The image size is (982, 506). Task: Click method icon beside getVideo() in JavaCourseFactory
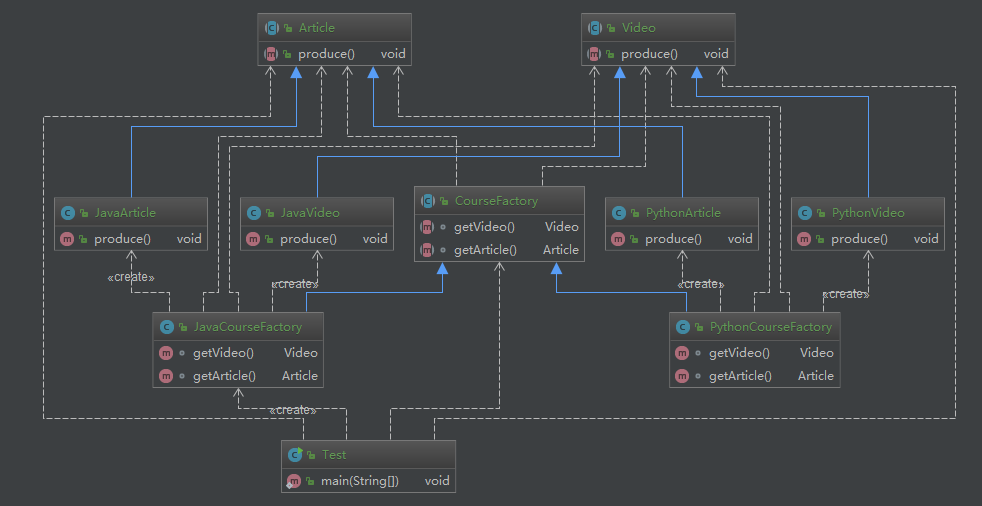[166, 353]
